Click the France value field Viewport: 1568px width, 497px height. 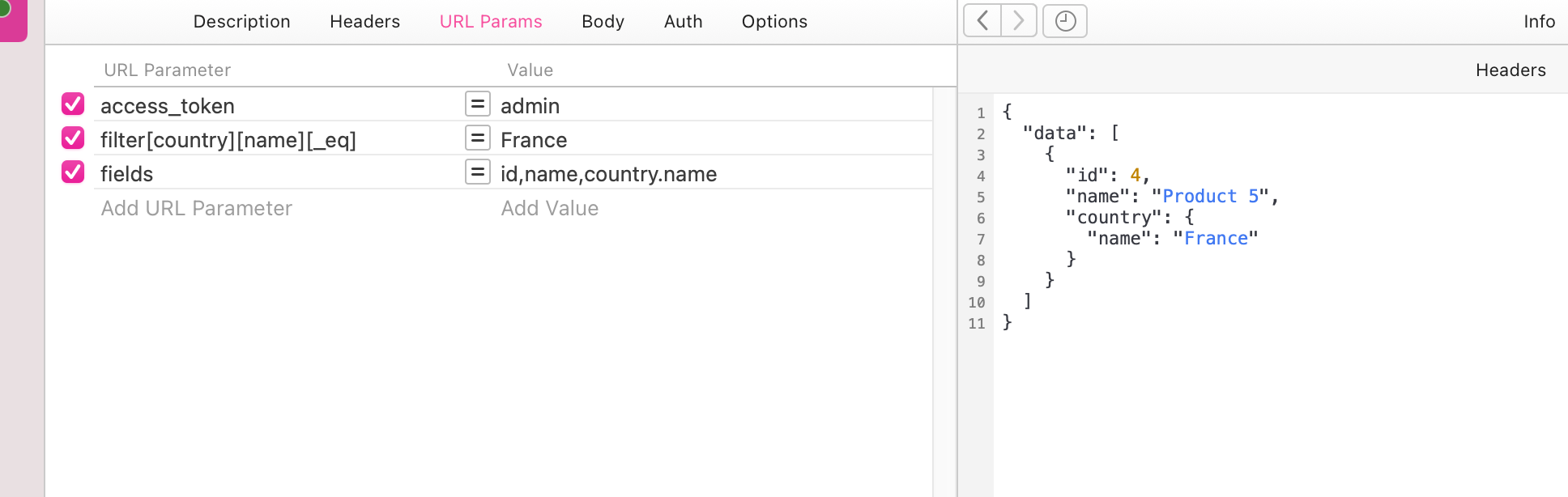pos(714,140)
